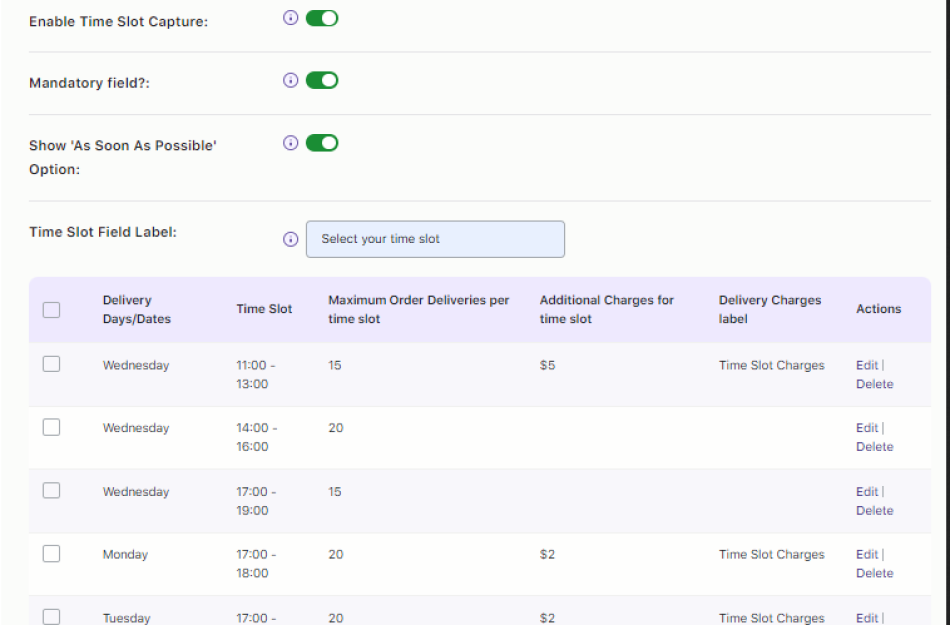Open info tooltip for As Soon As Possible option
950x625 pixels.
290,142
